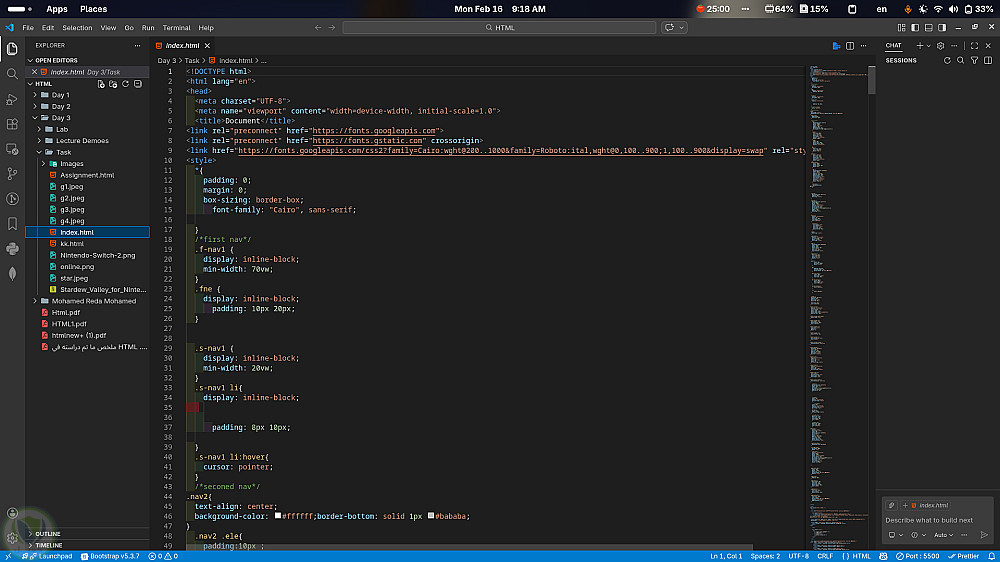Screen dimensions: 1000x562
Task: Expand the Outline section
Action: tap(47, 534)
